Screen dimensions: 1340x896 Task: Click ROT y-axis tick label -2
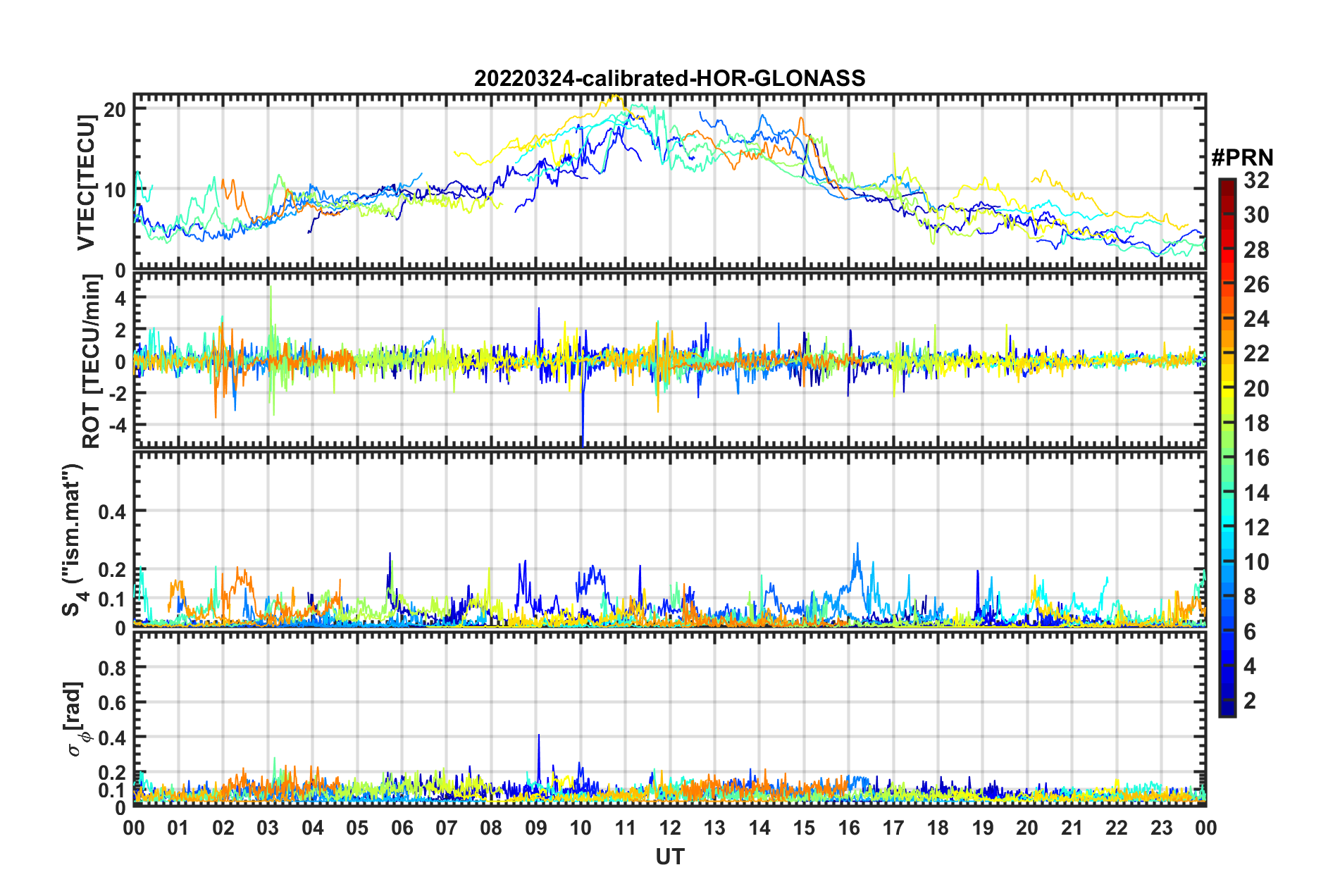117,394
